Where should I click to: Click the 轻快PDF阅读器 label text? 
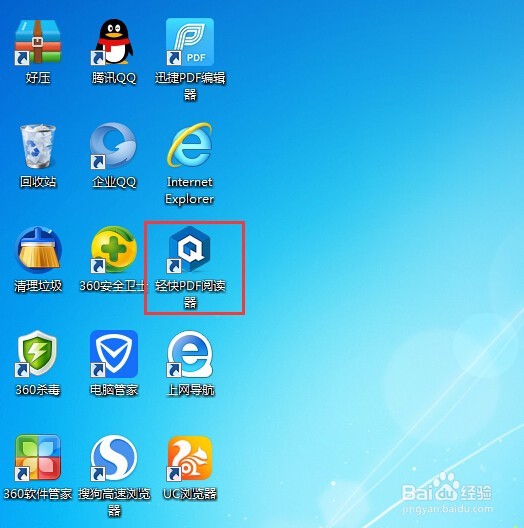(190, 294)
